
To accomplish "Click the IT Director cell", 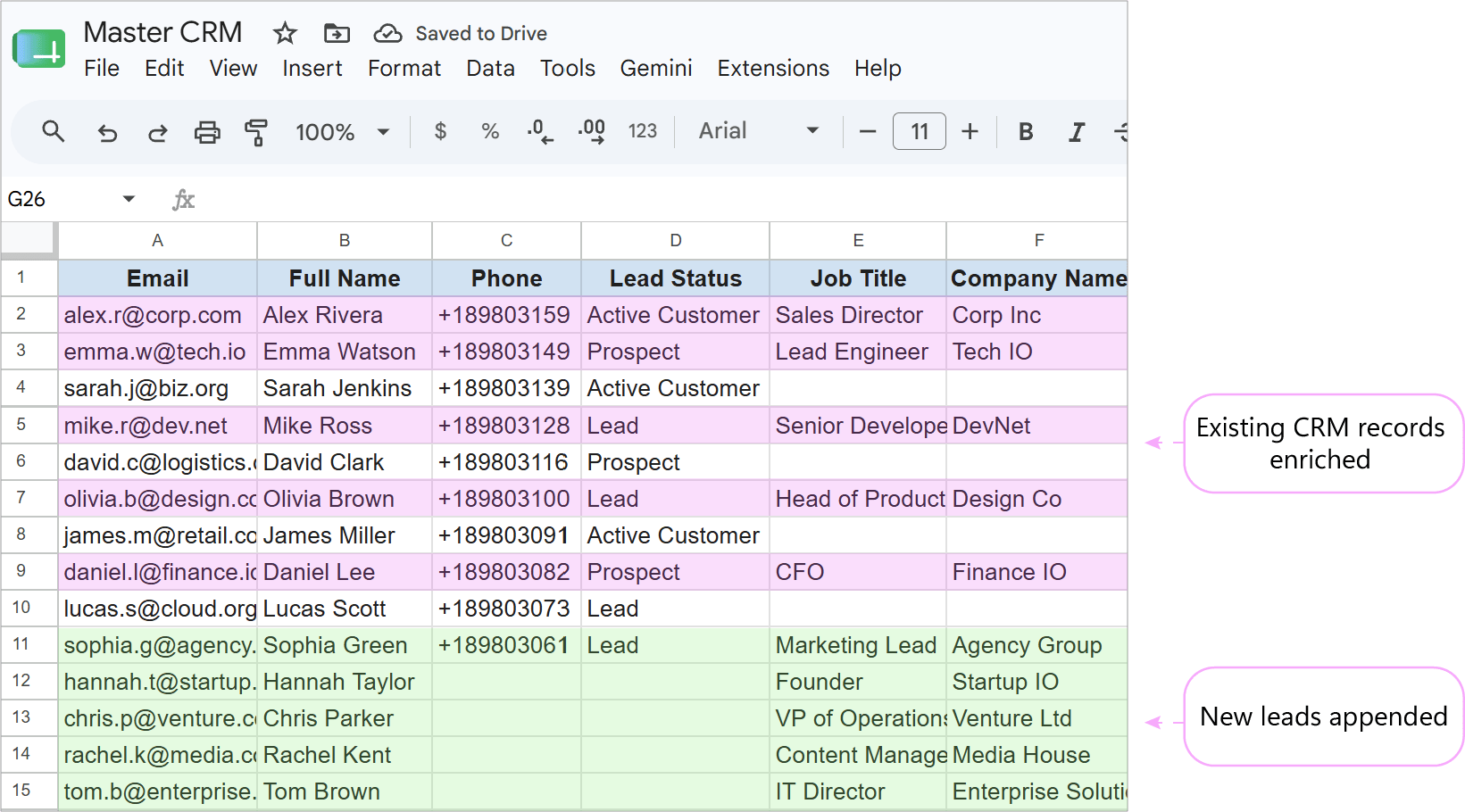I will 858,791.
